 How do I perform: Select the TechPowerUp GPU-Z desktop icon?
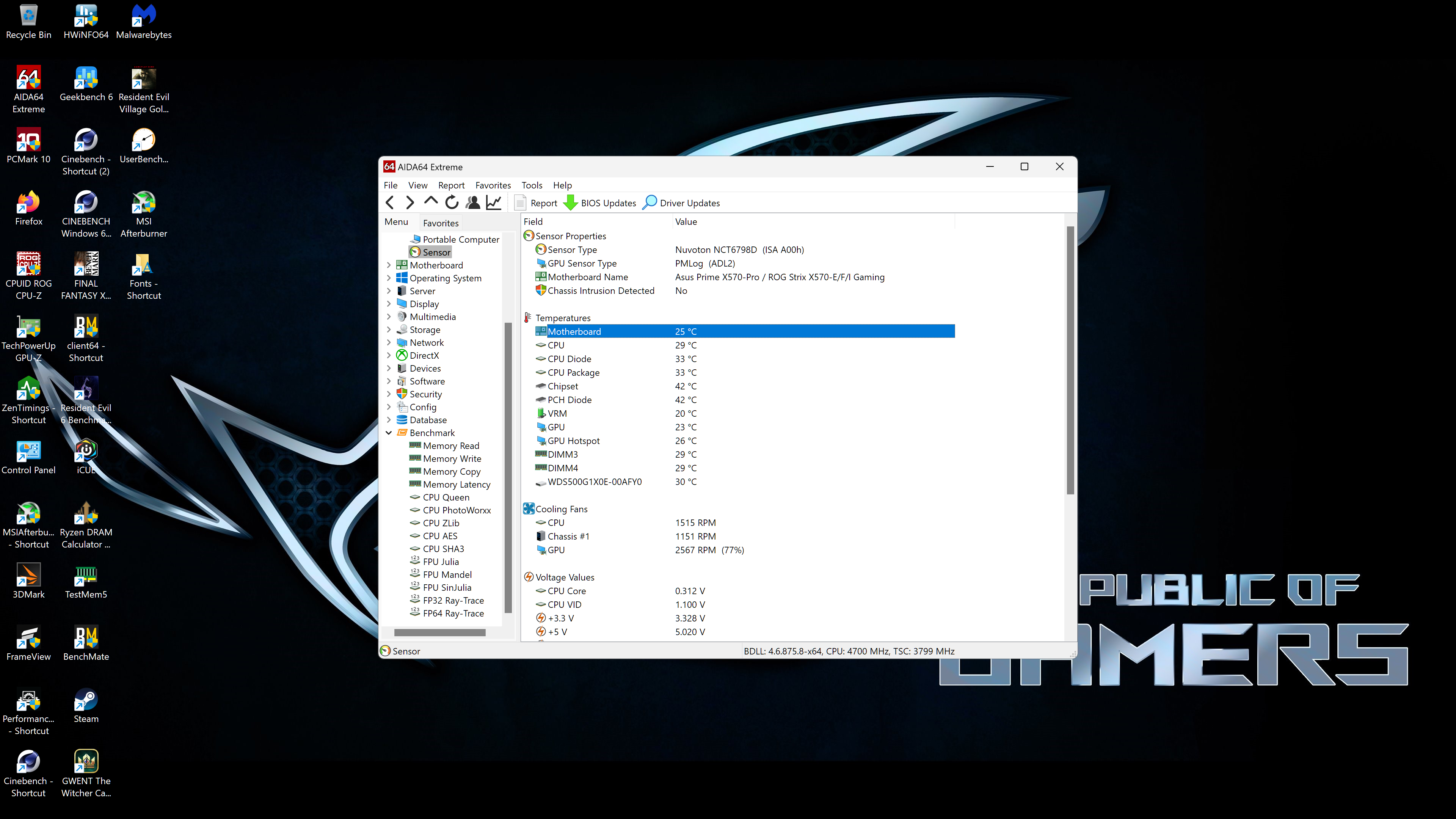[28, 339]
